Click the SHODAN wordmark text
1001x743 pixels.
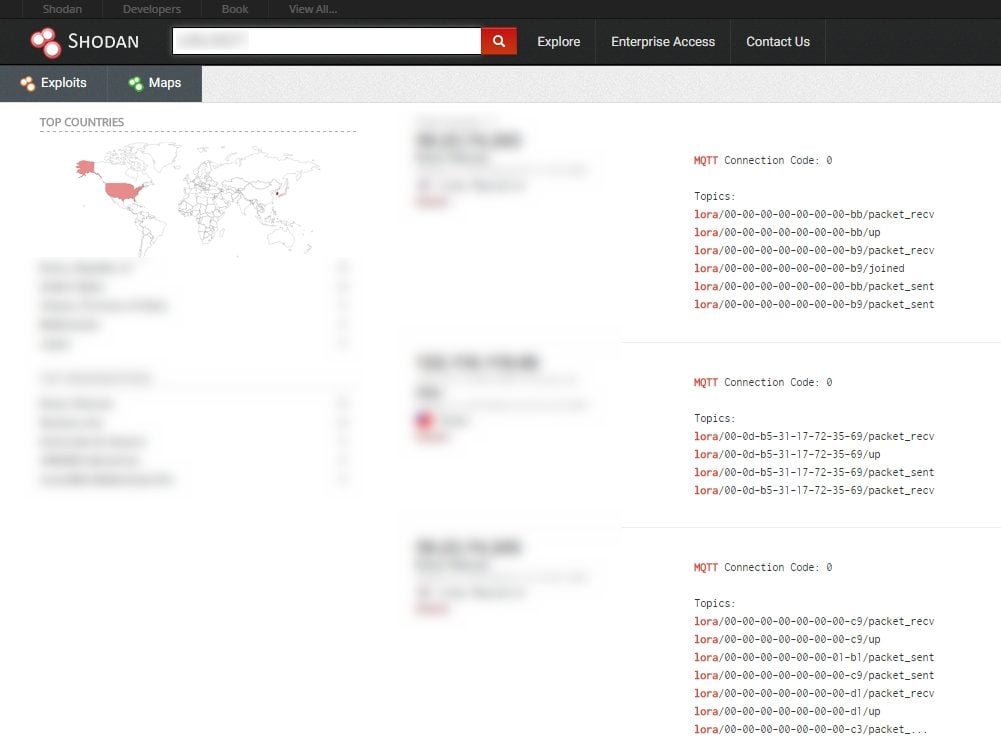(103, 42)
